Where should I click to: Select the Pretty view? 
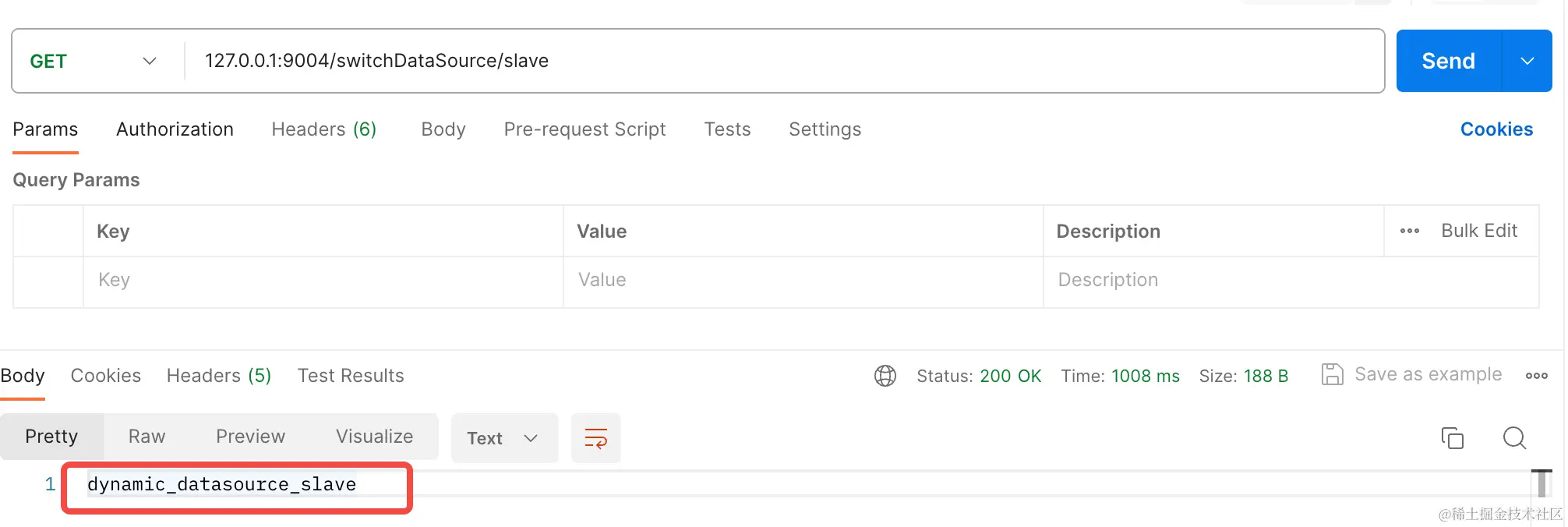(51, 437)
